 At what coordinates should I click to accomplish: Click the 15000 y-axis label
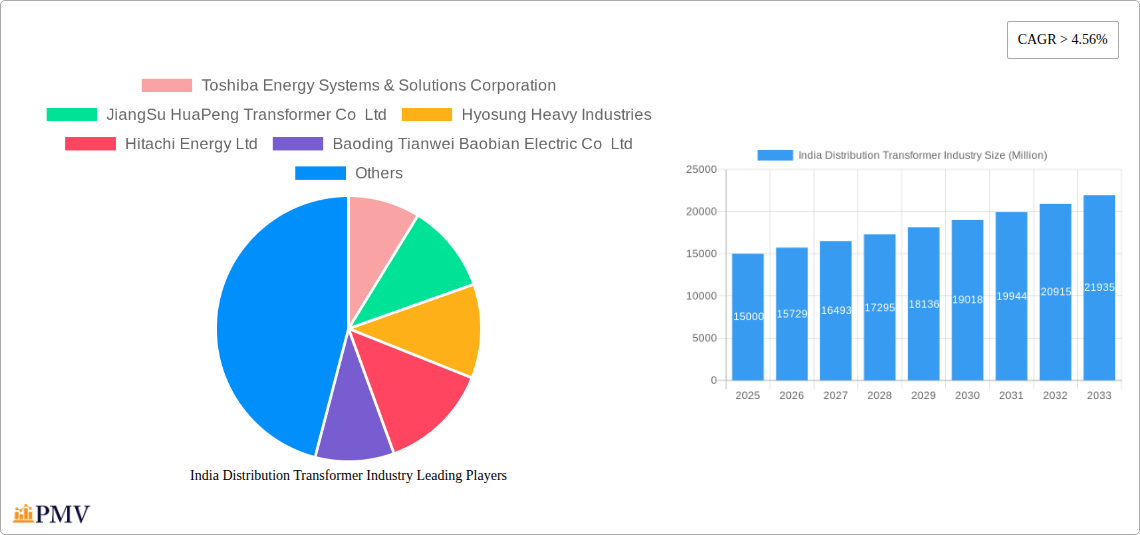[x=701, y=254]
